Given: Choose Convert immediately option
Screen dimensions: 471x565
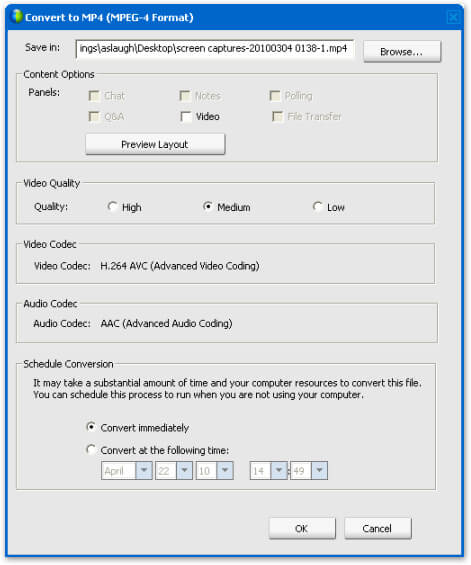Looking at the screenshot, I should (x=91, y=427).
